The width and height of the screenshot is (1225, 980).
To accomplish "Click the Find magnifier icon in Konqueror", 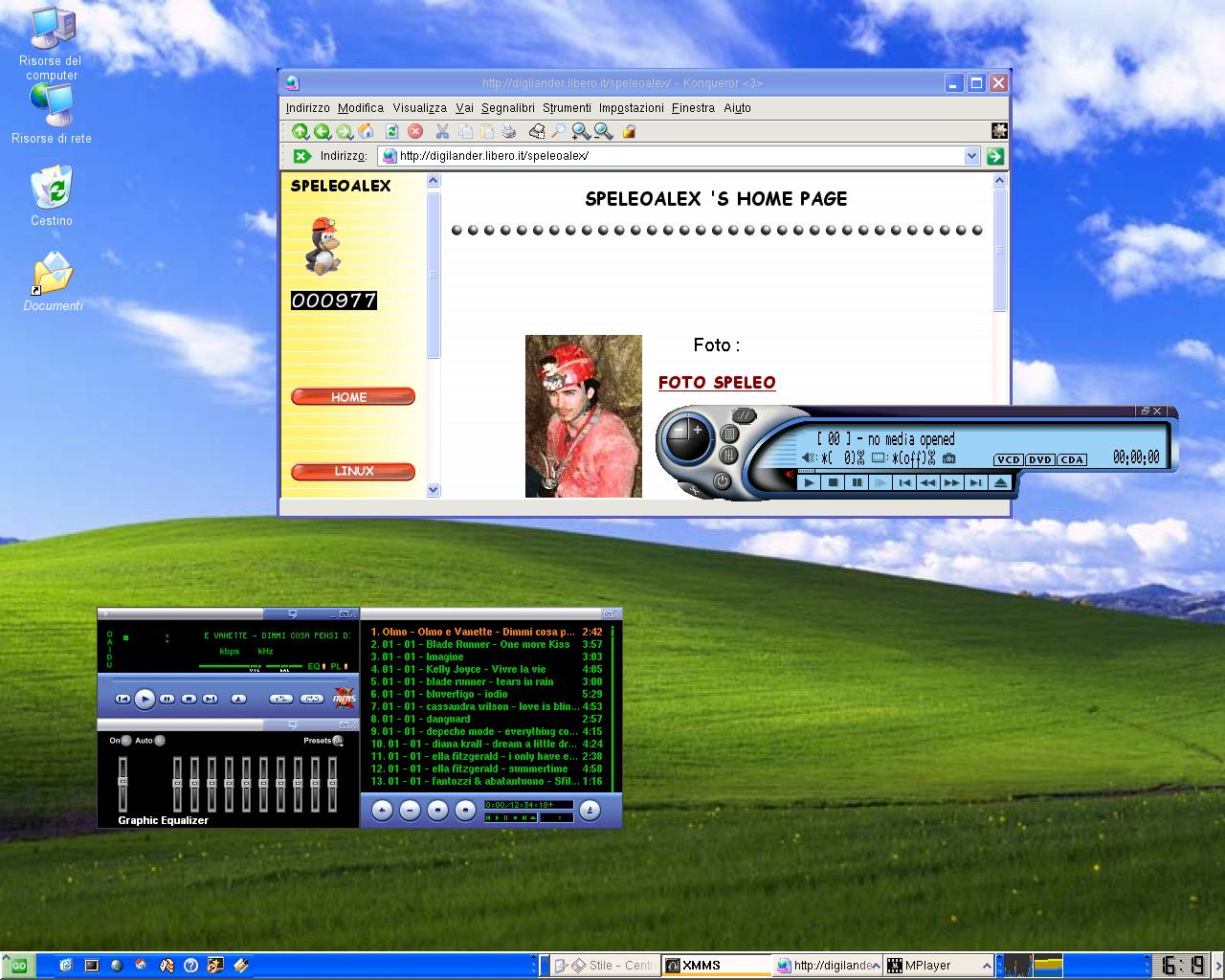I will tap(559, 132).
